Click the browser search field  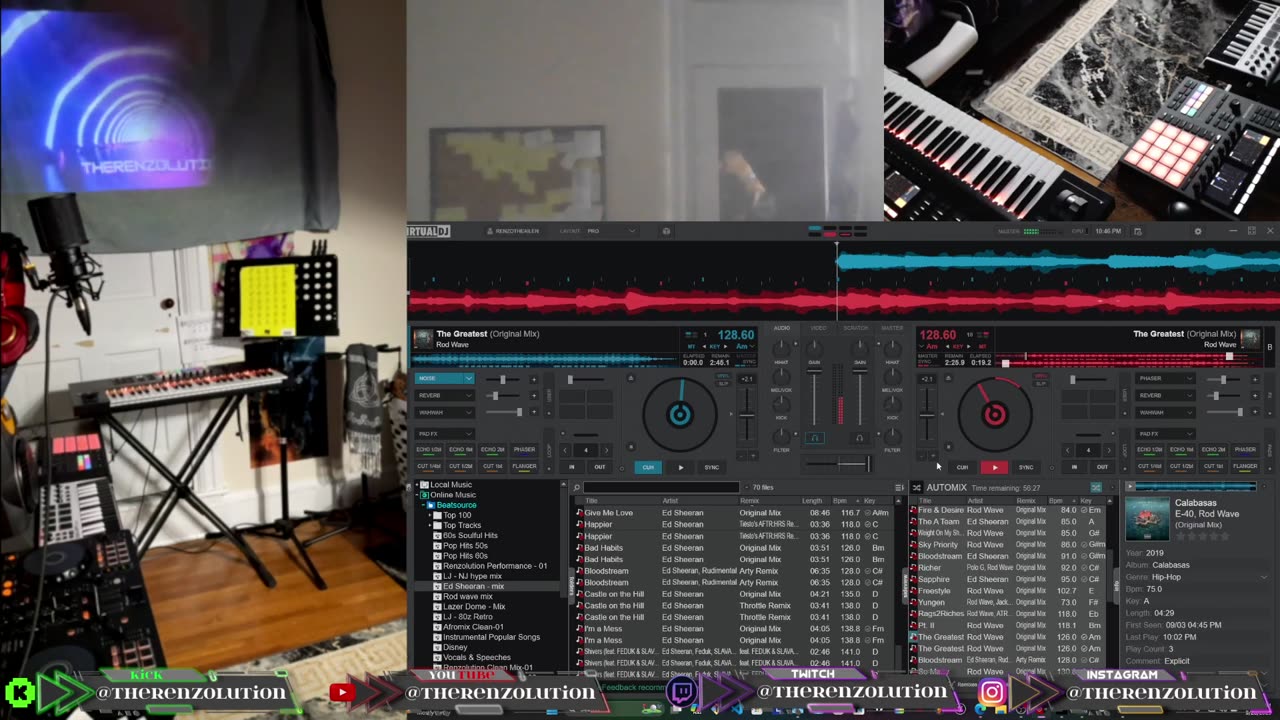662,487
